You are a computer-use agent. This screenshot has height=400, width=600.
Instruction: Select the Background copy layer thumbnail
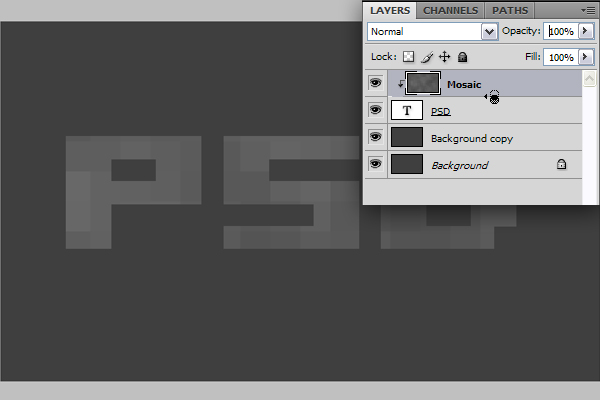pyautogui.click(x=407, y=137)
